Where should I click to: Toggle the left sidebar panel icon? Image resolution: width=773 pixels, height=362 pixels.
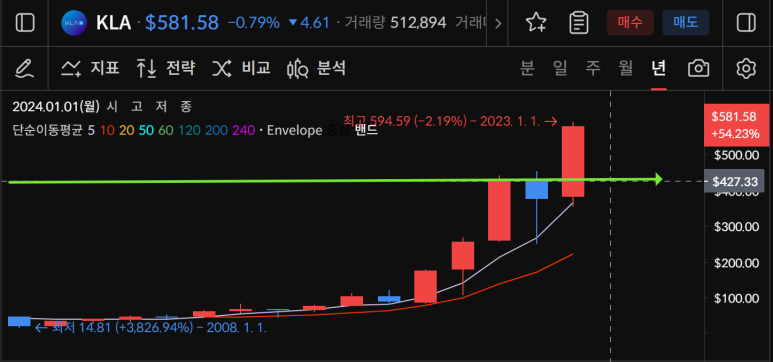click(x=25, y=23)
